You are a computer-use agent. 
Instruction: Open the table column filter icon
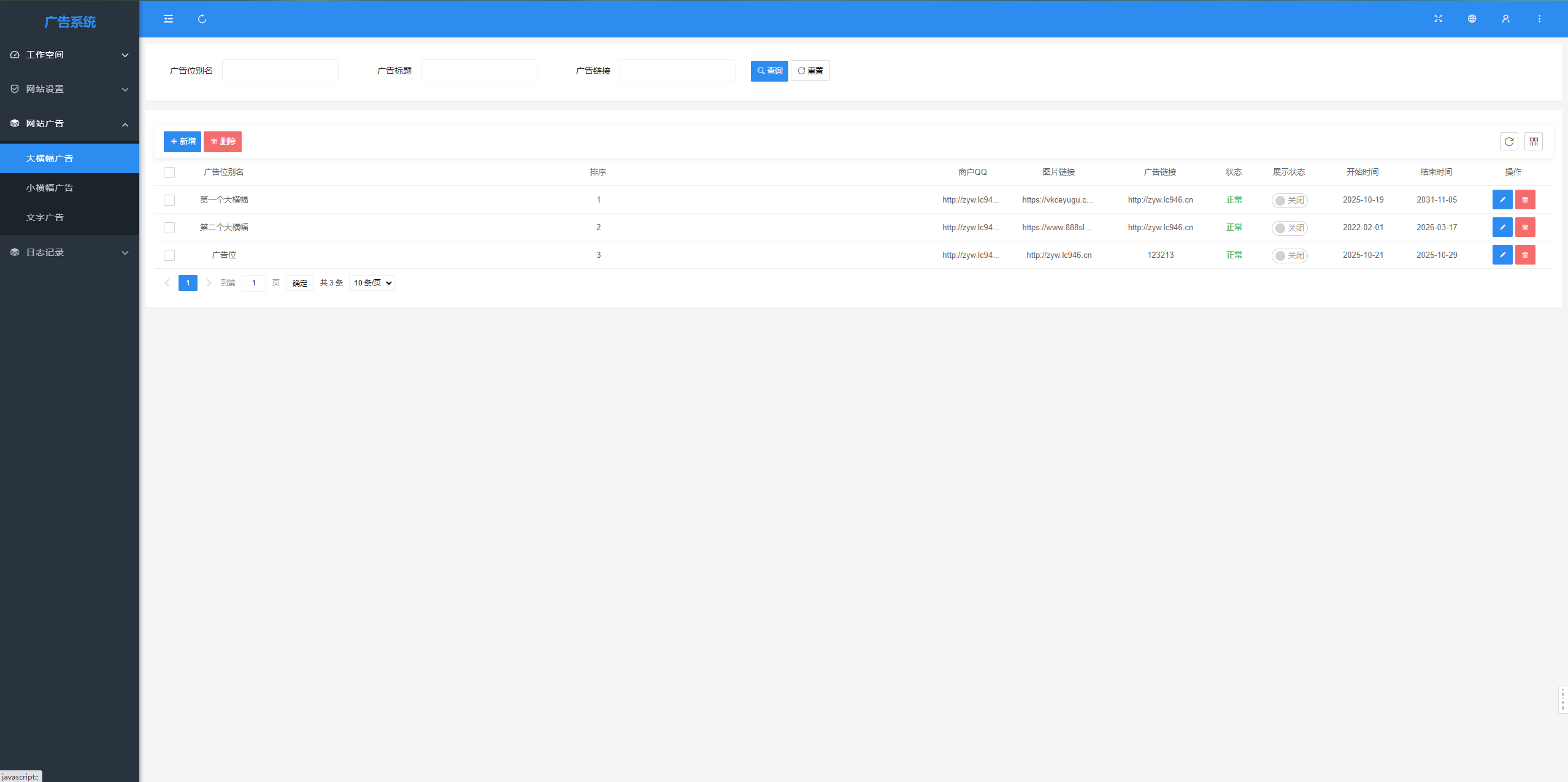click(x=1534, y=142)
